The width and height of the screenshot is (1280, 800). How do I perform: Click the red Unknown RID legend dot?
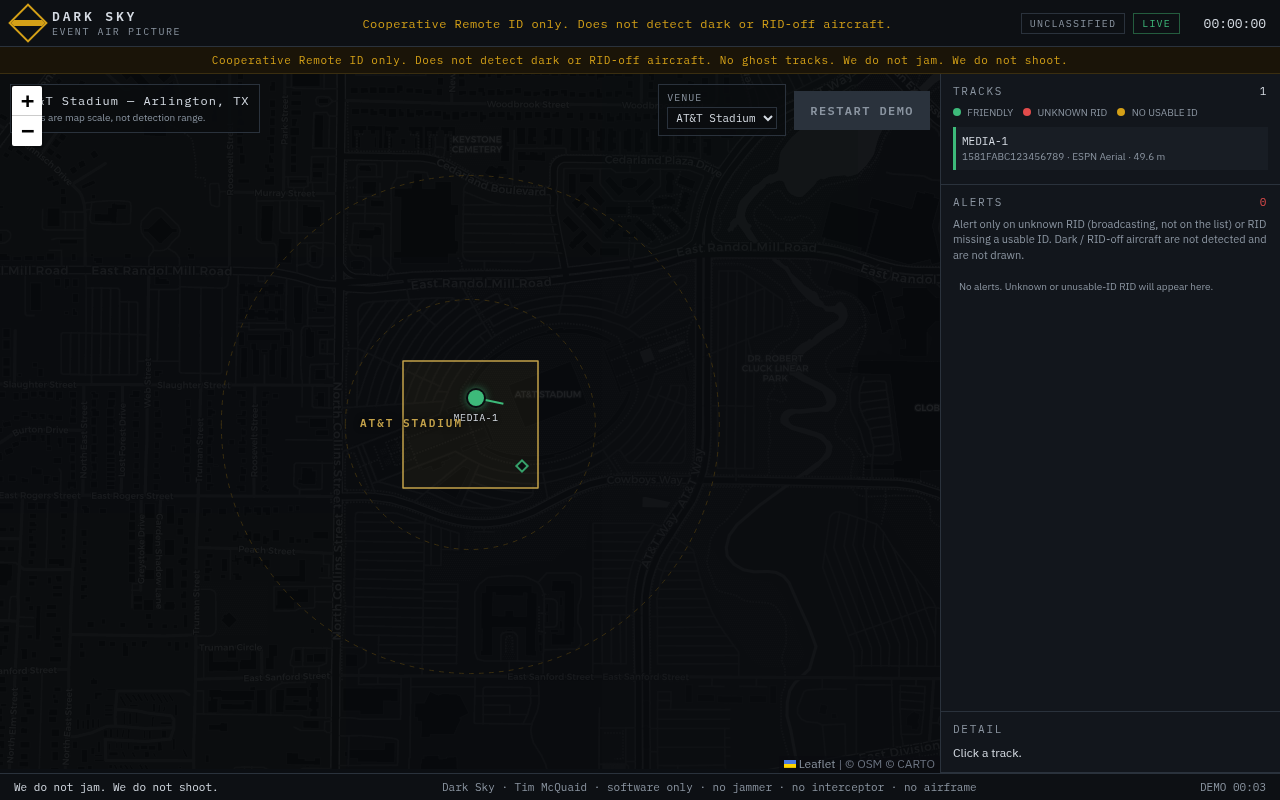(1027, 112)
